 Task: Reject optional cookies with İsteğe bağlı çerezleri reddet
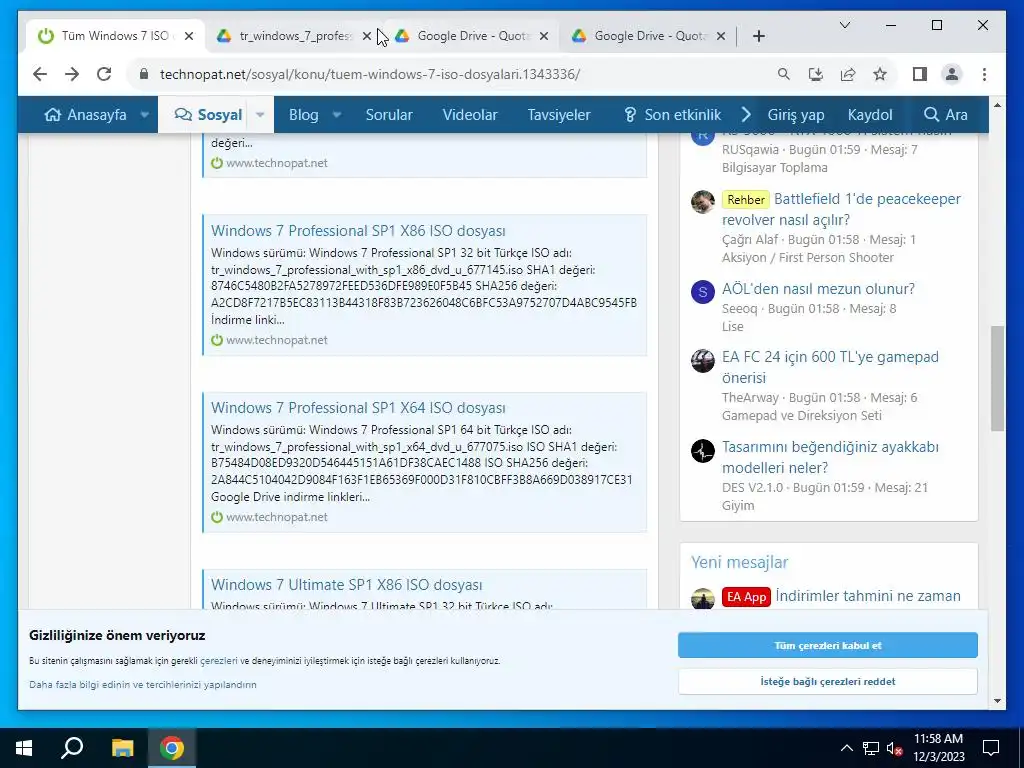827,681
